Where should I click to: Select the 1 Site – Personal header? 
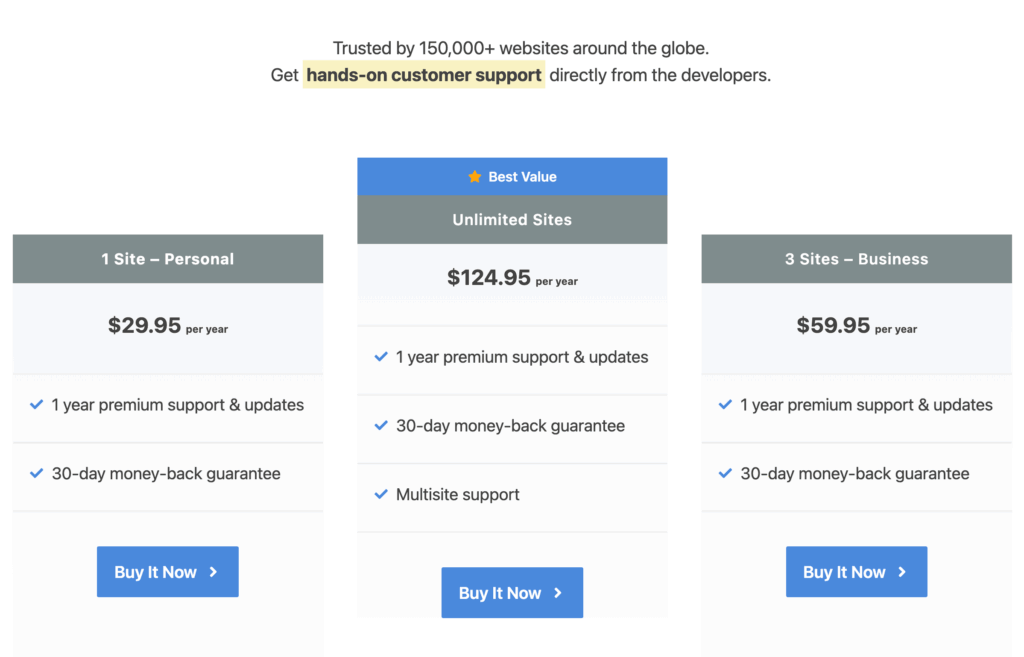click(x=167, y=259)
